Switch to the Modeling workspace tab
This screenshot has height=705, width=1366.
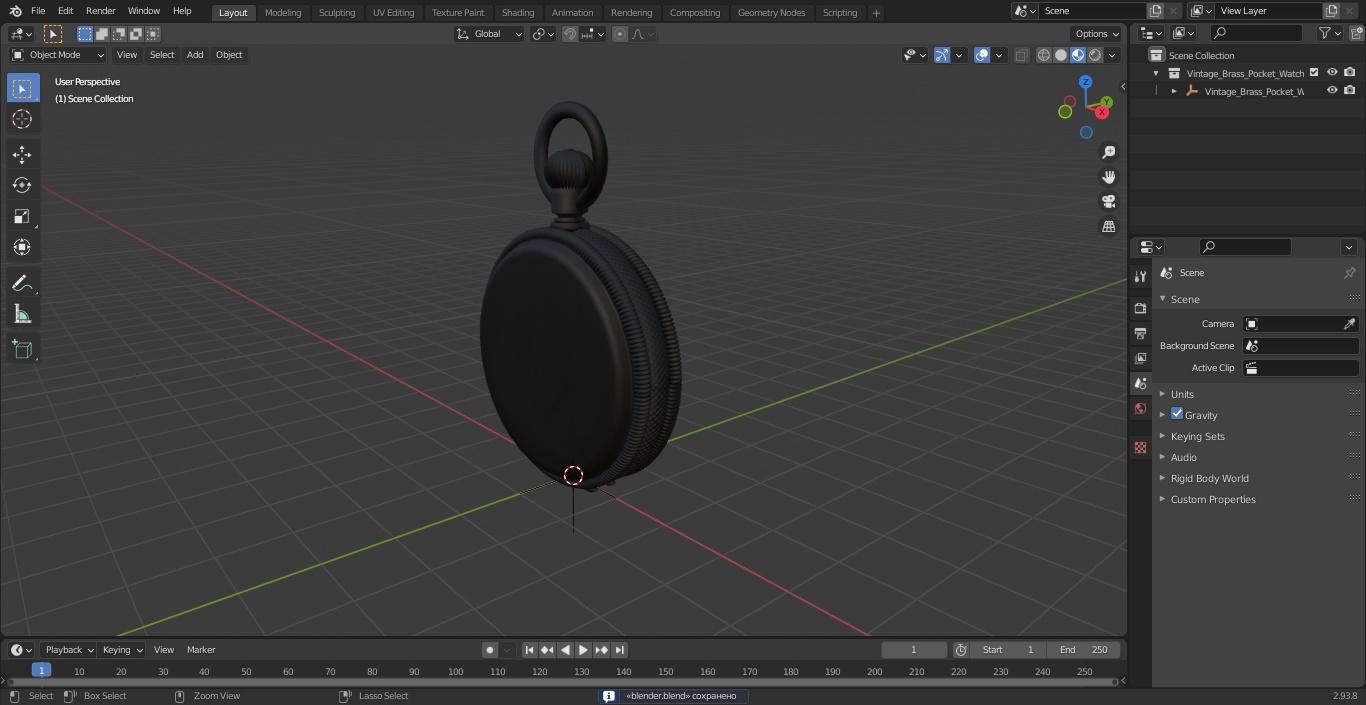coord(283,13)
